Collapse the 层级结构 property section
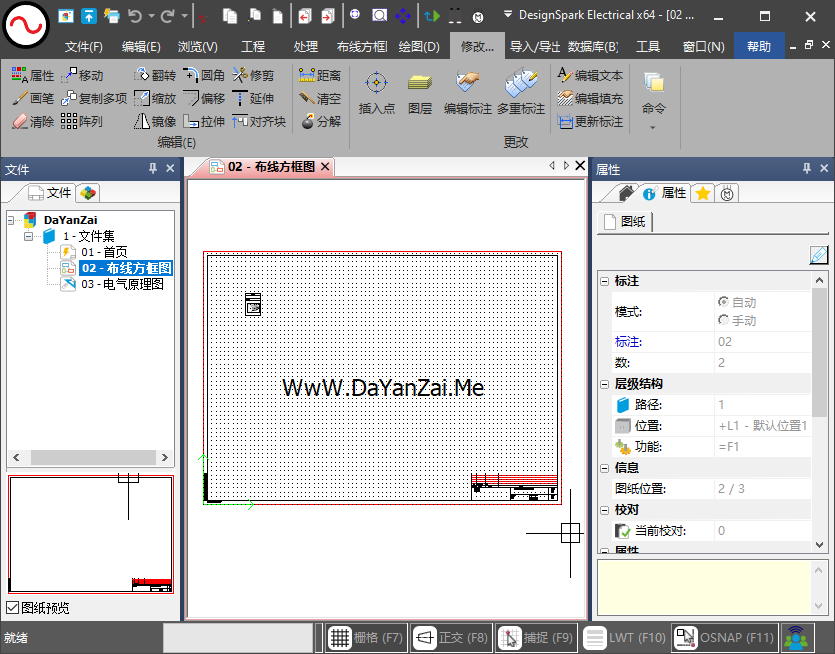835x654 pixels. click(x=604, y=384)
